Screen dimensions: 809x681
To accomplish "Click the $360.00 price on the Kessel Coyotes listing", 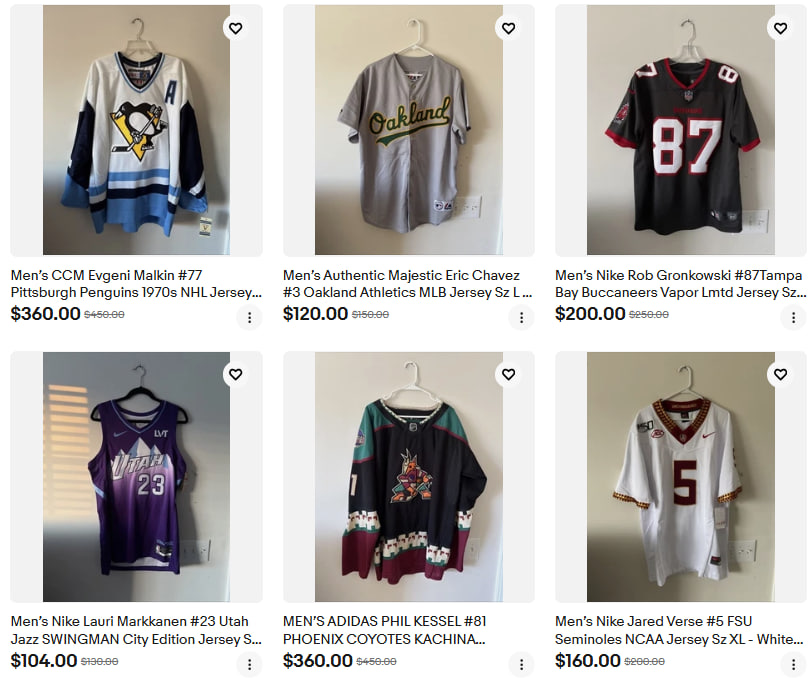I will (x=318, y=660).
